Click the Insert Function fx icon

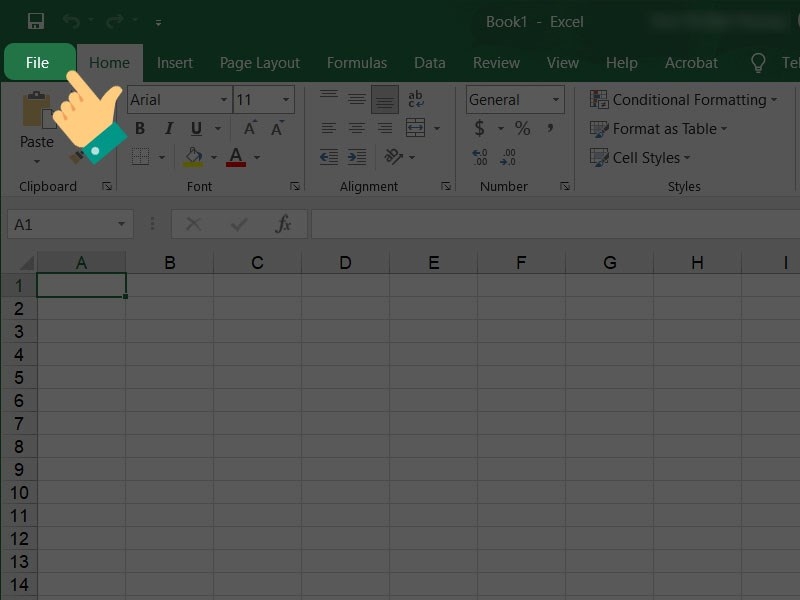(x=283, y=223)
